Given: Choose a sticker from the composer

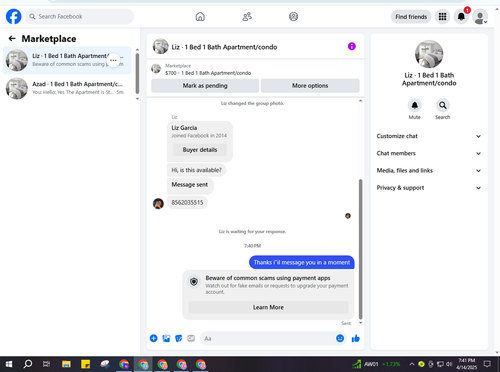Looking at the screenshot, I should point(179,338).
